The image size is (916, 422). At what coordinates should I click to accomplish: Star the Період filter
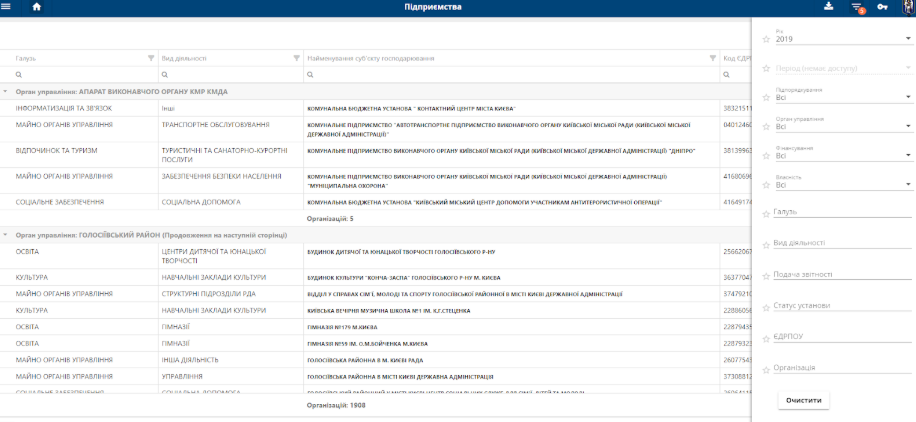(x=766, y=68)
